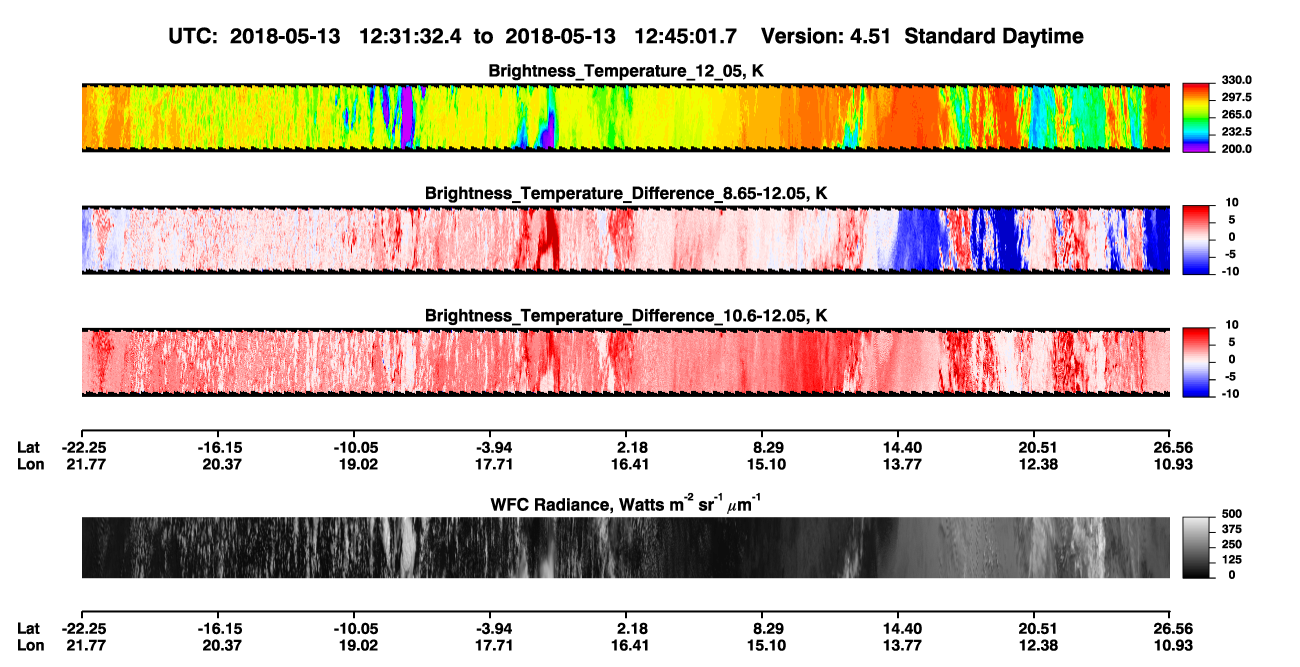1300x667 pixels.
Task: Click latitude '26.56' on axis above WFC panel
Action: 1173,447
